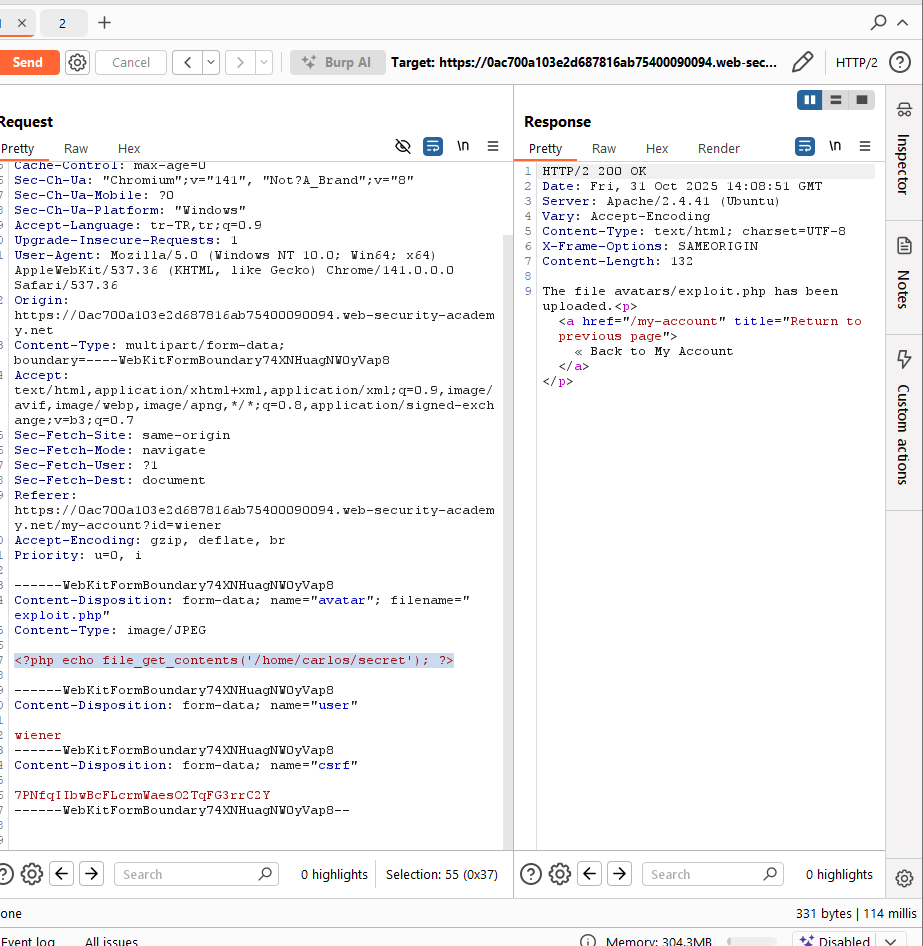Go to next request in history
The height and width of the screenshot is (946, 923).
point(240,62)
